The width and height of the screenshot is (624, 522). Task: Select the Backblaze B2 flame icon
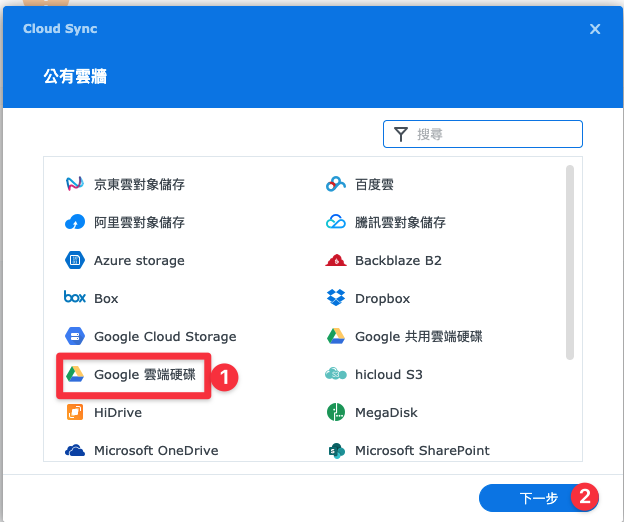tap(335, 260)
